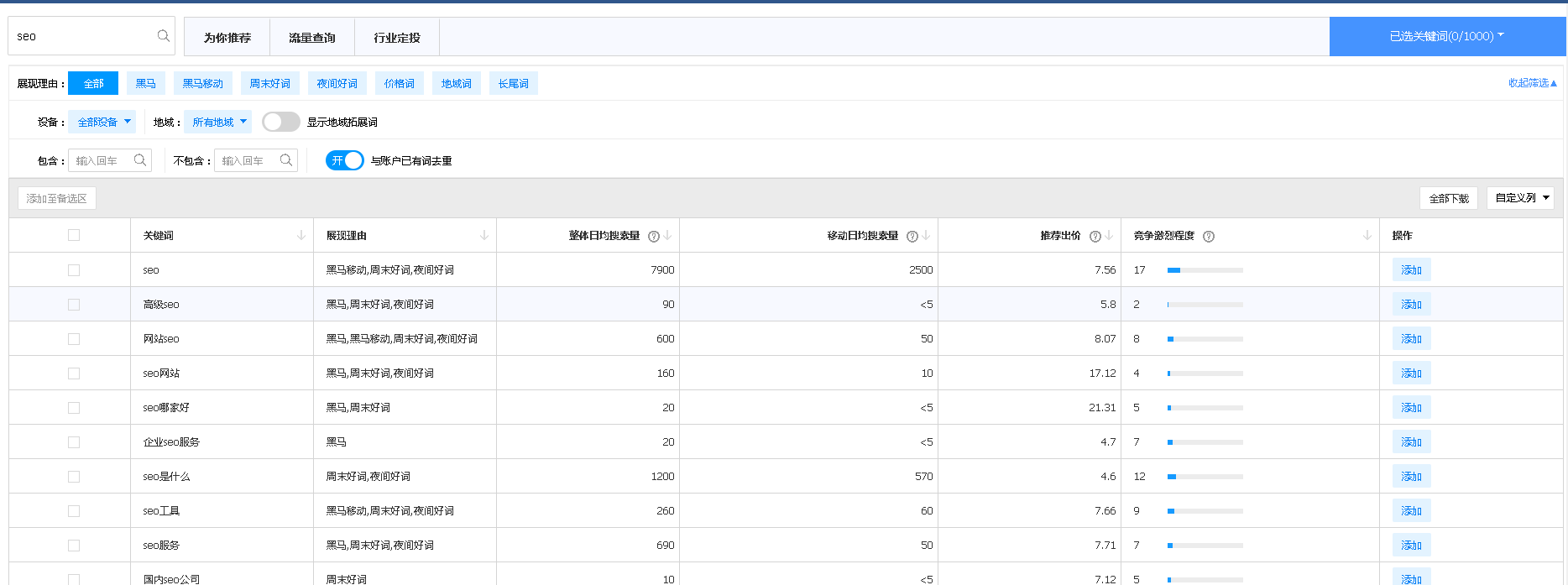Viewport: 1568px width, 585px height.
Task: Click help icon next to 整体日均搜索量
Action: click(654, 237)
